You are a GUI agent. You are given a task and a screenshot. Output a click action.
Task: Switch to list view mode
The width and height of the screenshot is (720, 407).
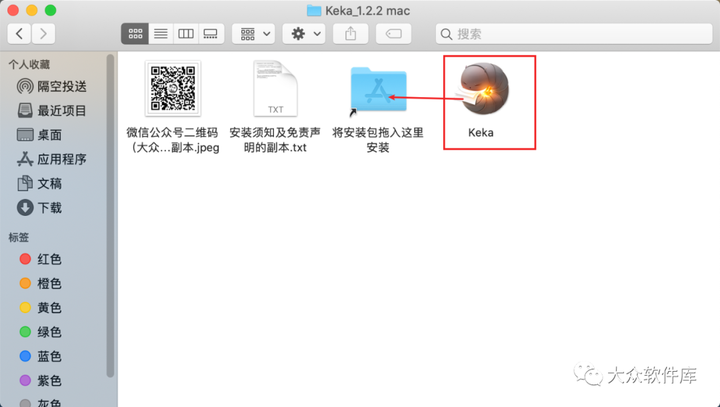tap(161, 34)
